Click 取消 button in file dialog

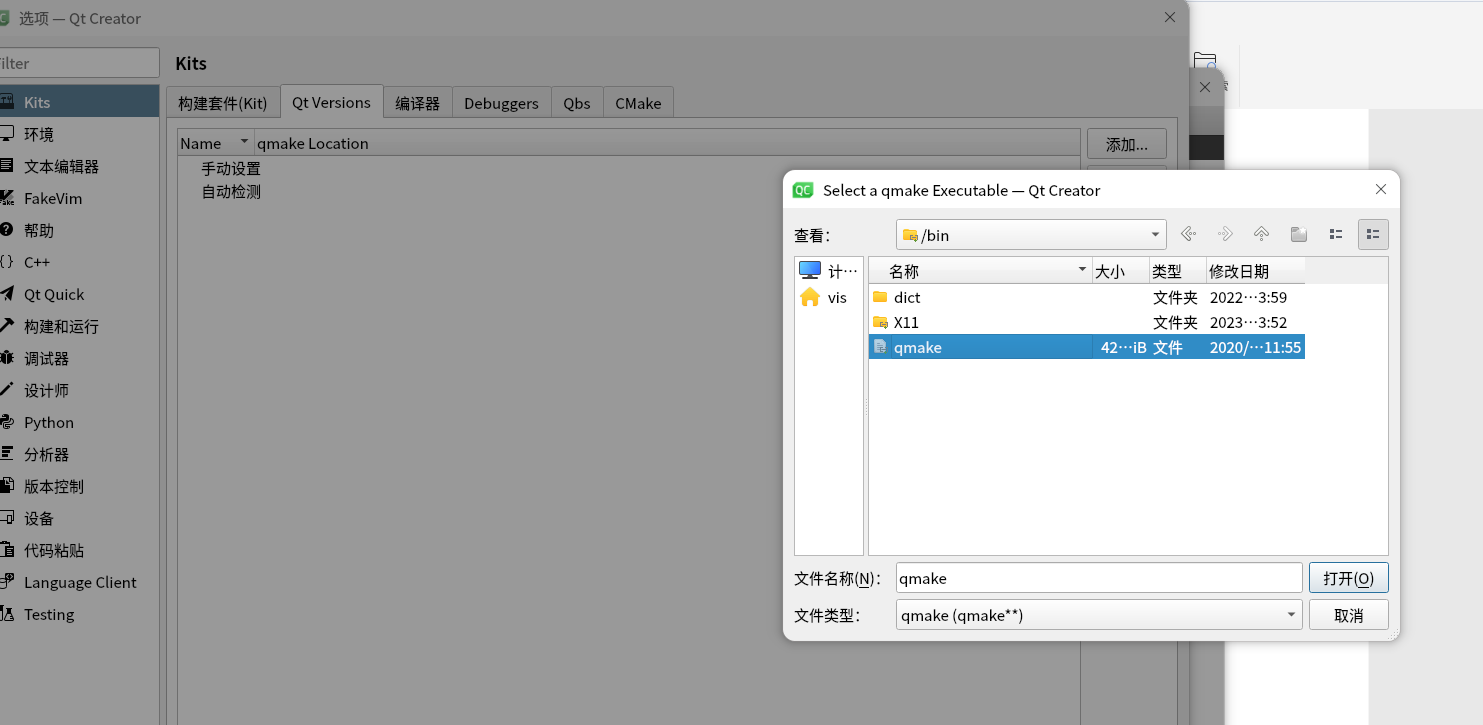pyautogui.click(x=1348, y=615)
